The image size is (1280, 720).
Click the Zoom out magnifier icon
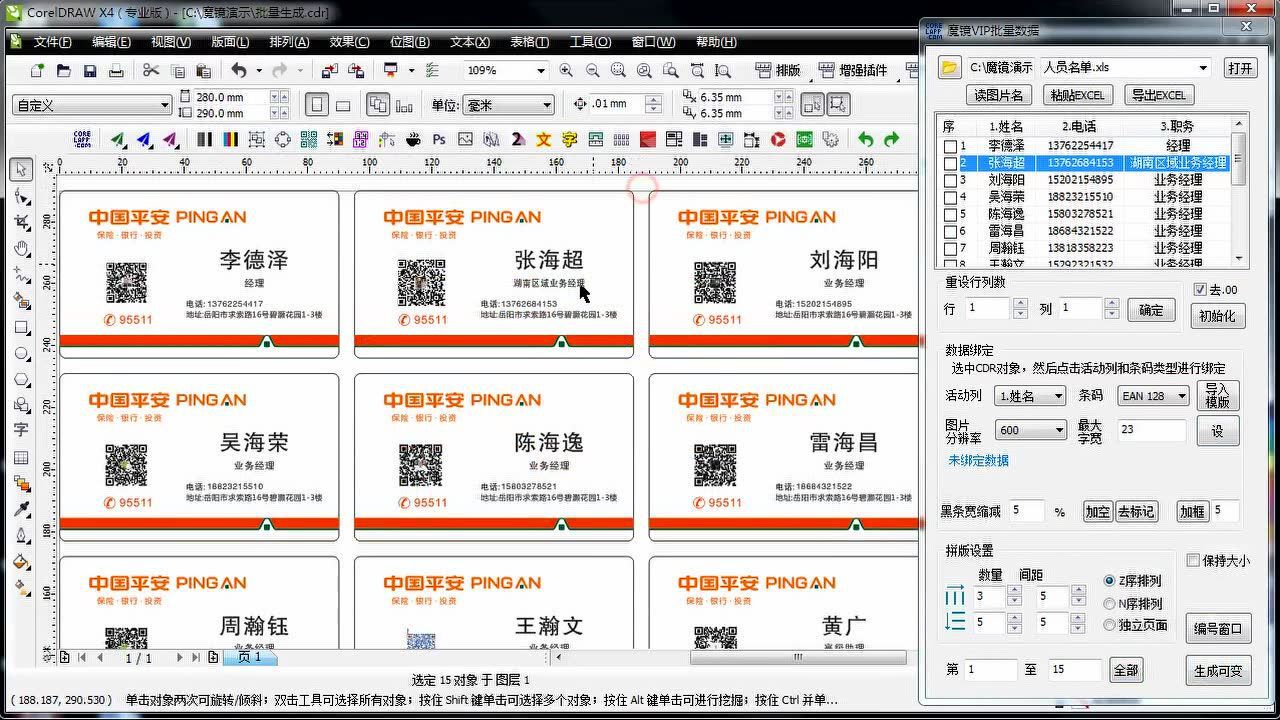click(x=593, y=70)
